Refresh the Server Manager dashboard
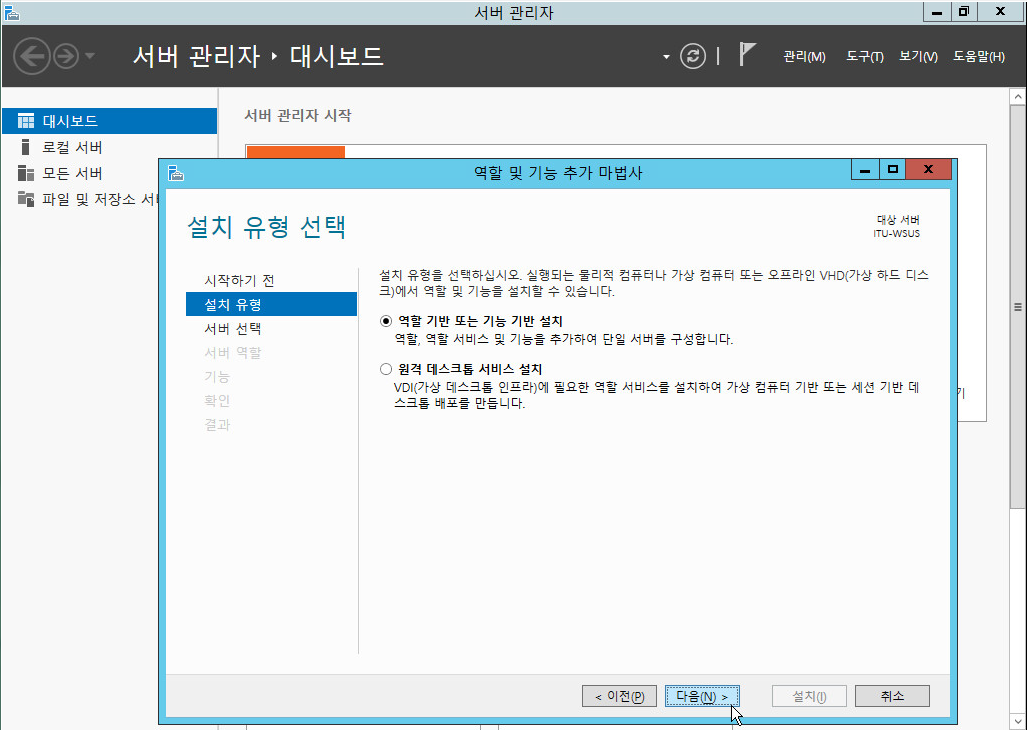 click(x=693, y=56)
